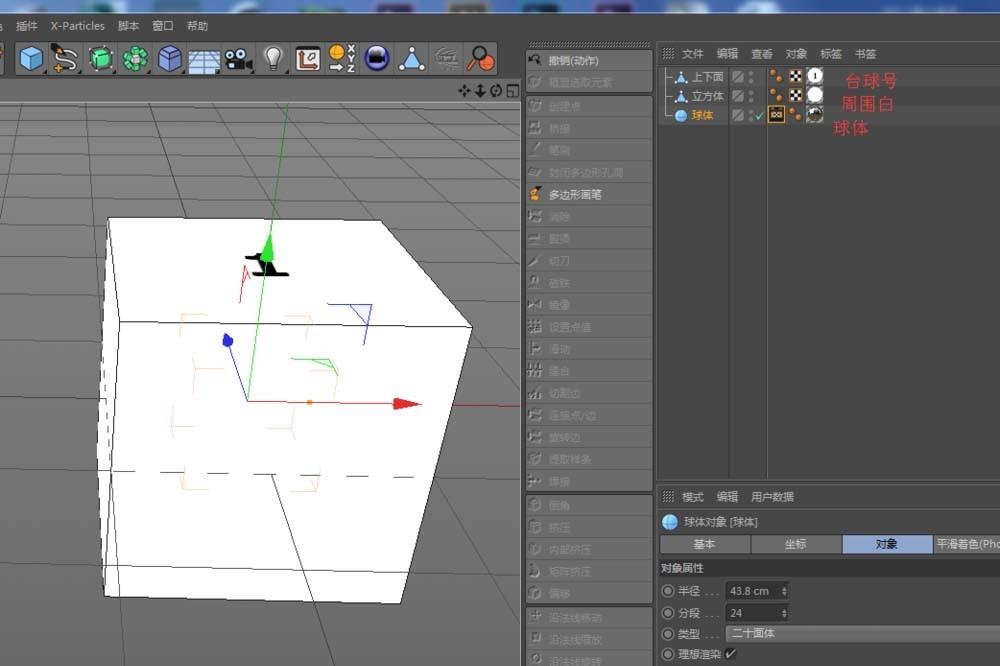Switch to the 坐标 tab in attributes
This screenshot has width=1000, height=666.
(x=796, y=544)
